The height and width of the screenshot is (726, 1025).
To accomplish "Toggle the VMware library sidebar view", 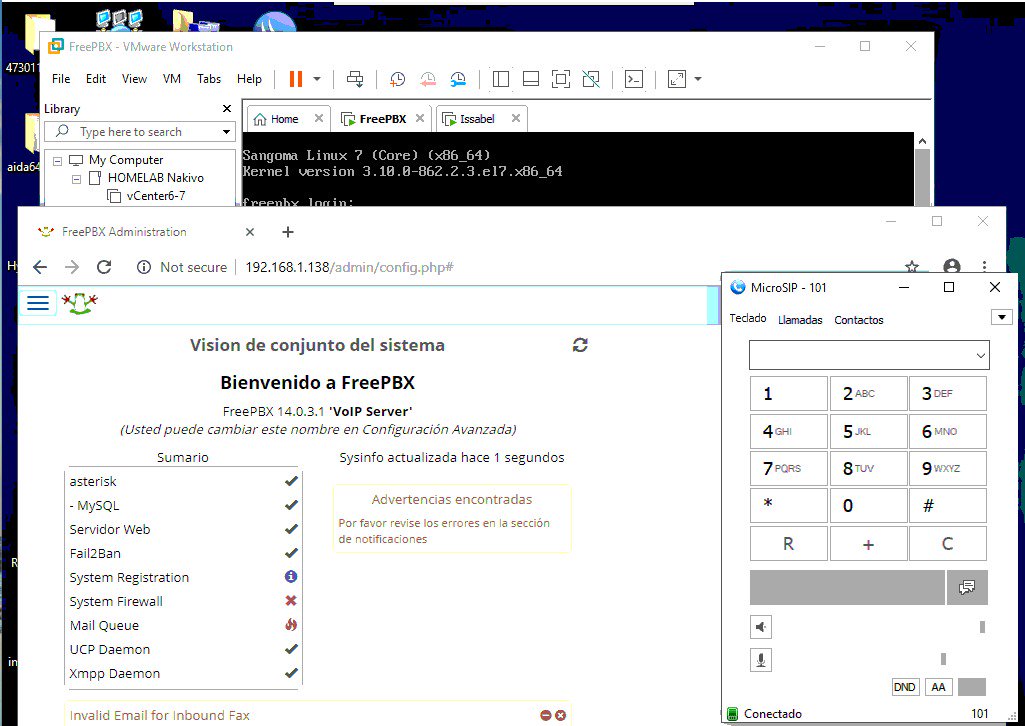I will (x=501, y=79).
